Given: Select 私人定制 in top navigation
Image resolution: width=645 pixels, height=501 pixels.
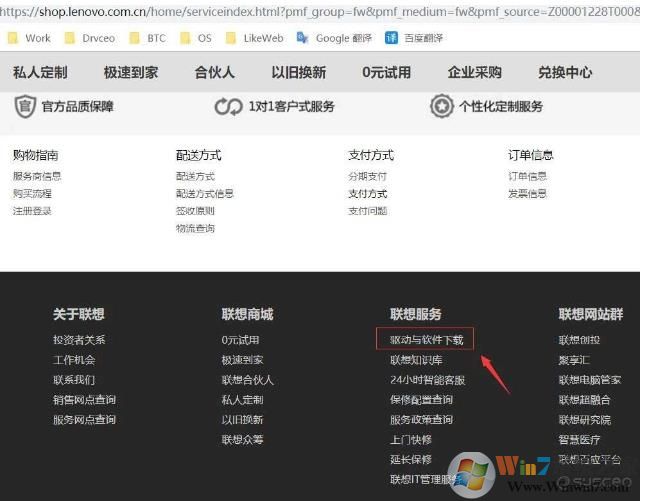Looking at the screenshot, I should click(x=40, y=73).
